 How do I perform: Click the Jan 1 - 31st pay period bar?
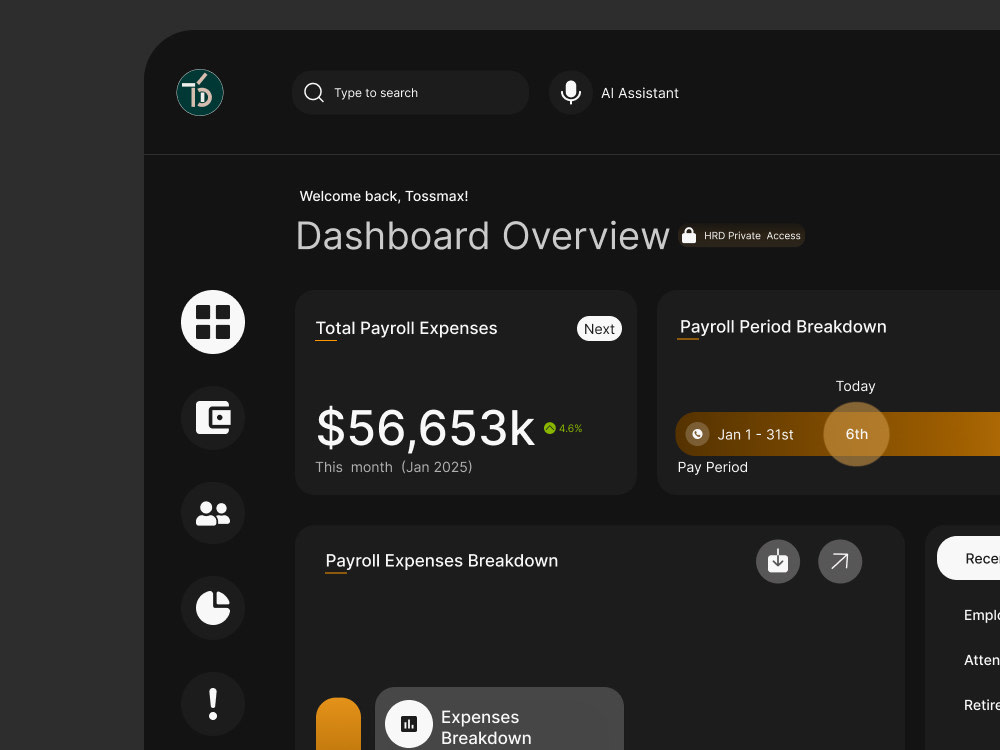tap(837, 434)
